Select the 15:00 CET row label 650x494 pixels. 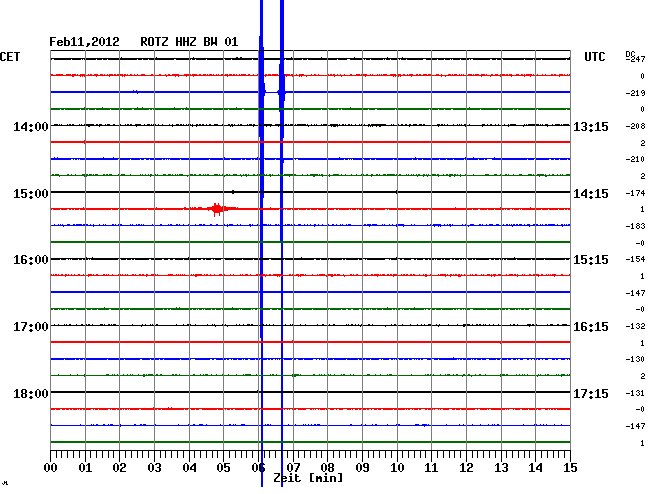31,194
